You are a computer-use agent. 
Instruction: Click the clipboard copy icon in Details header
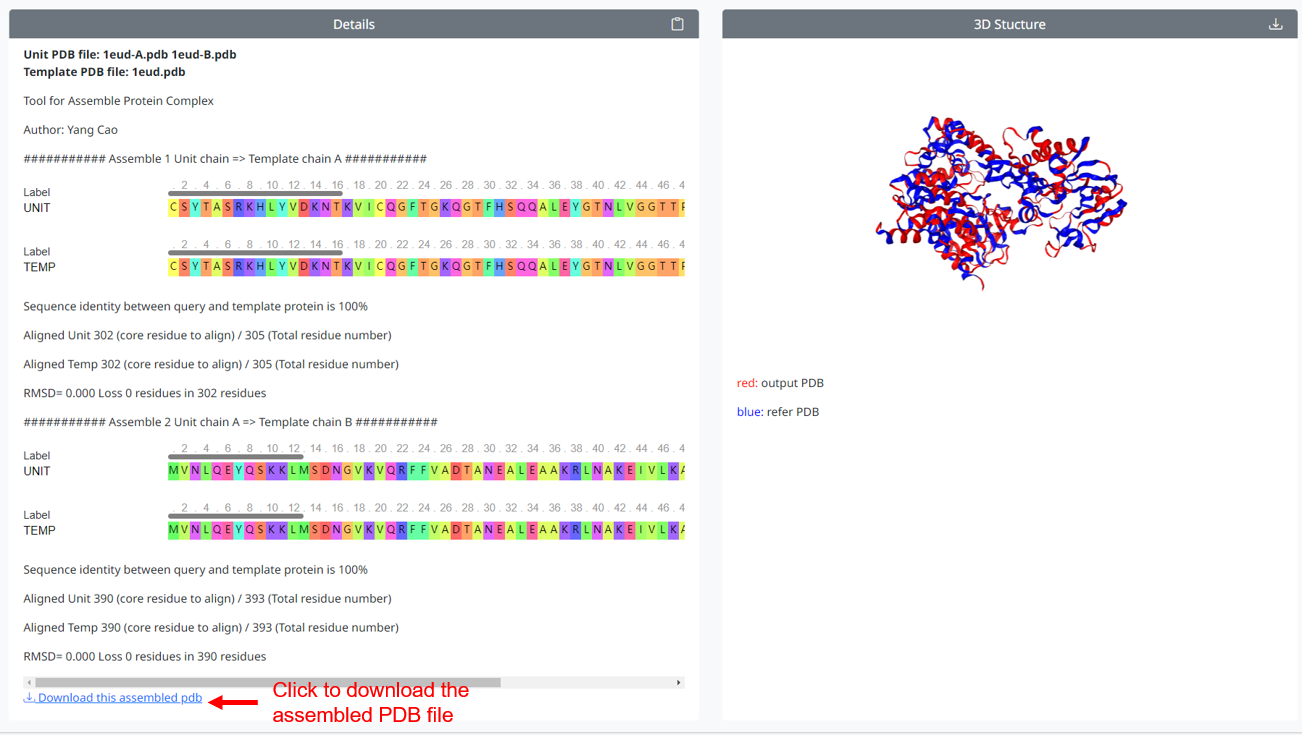tap(677, 24)
